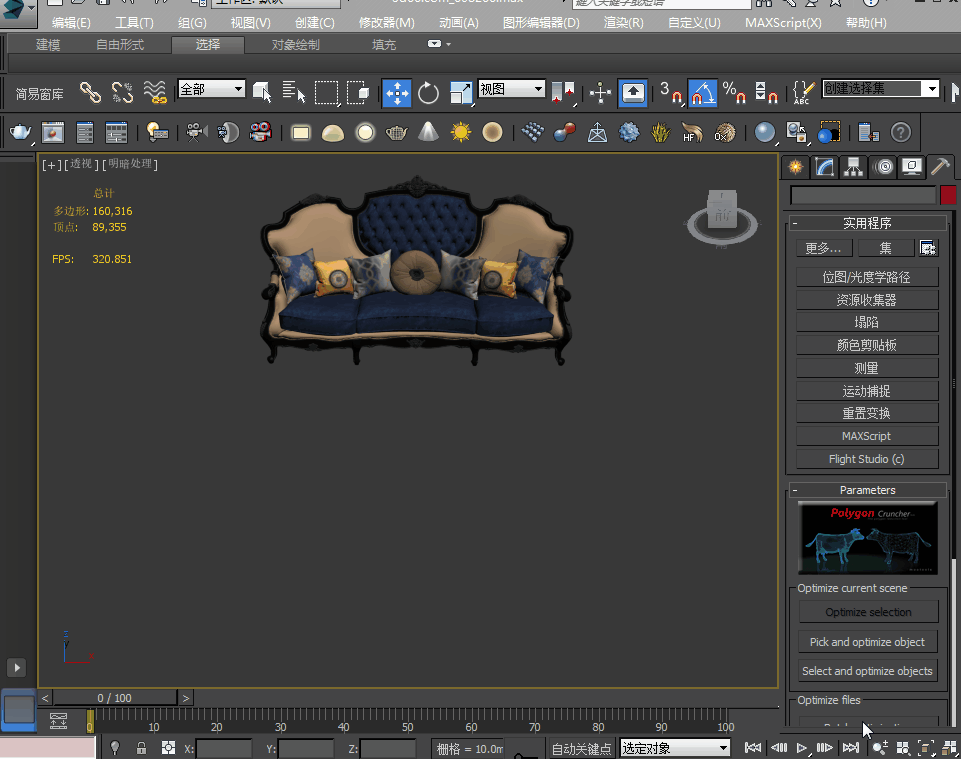Switch to the 对象绘制 ribbon tab
Screen dimensions: 961x759
pos(296,45)
